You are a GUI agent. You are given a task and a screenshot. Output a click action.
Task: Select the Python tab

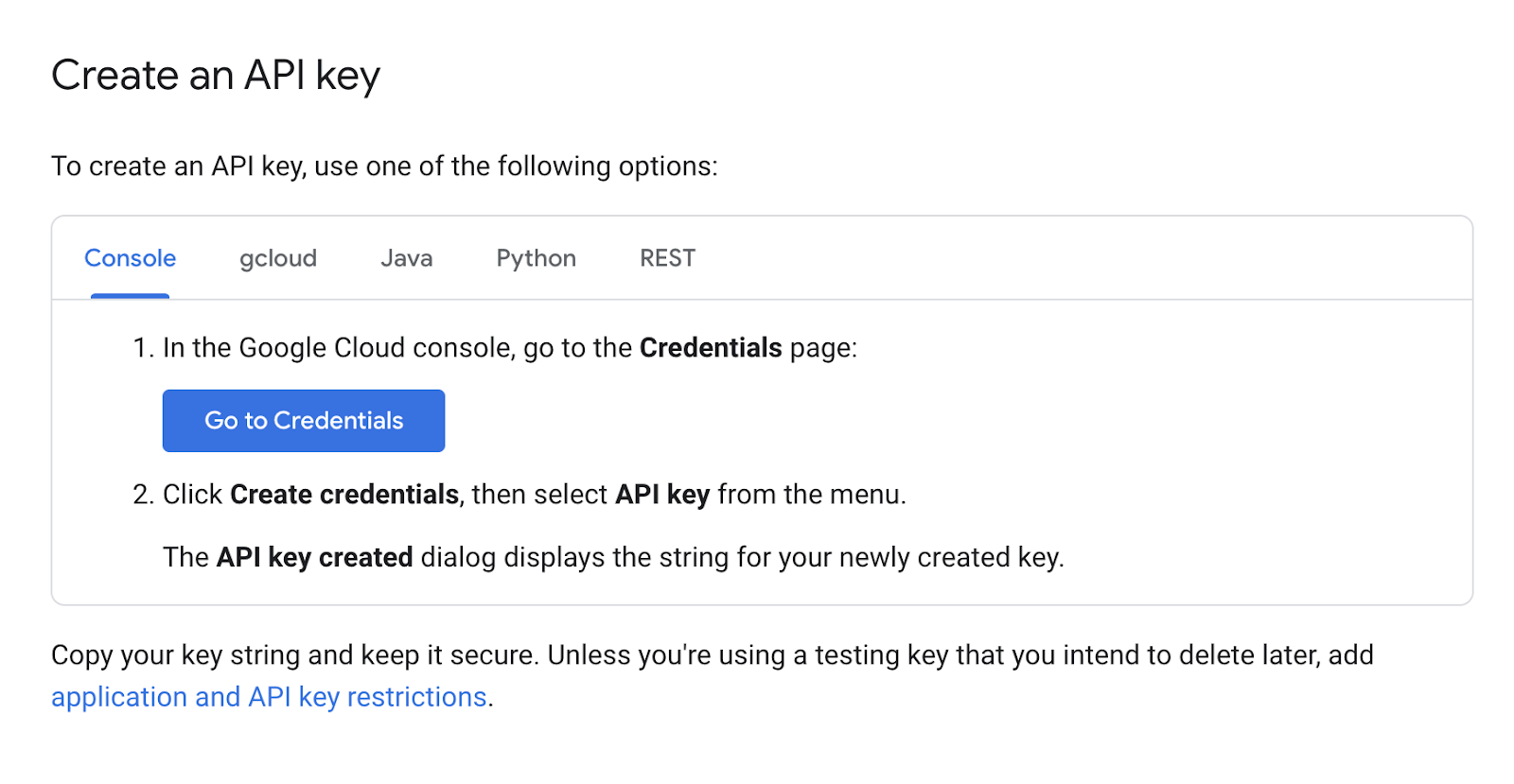536,257
